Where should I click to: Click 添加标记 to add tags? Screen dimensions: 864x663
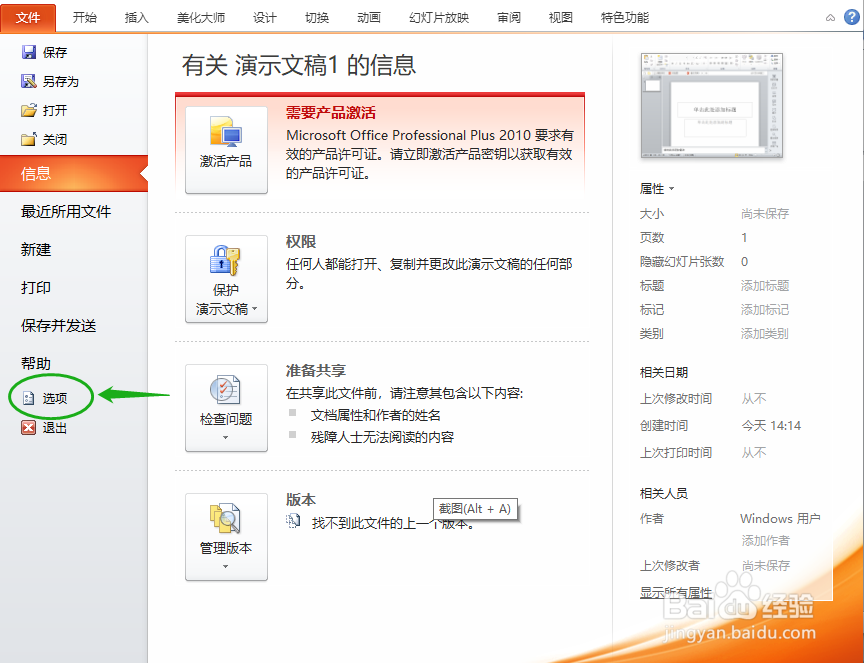pyautogui.click(x=765, y=310)
